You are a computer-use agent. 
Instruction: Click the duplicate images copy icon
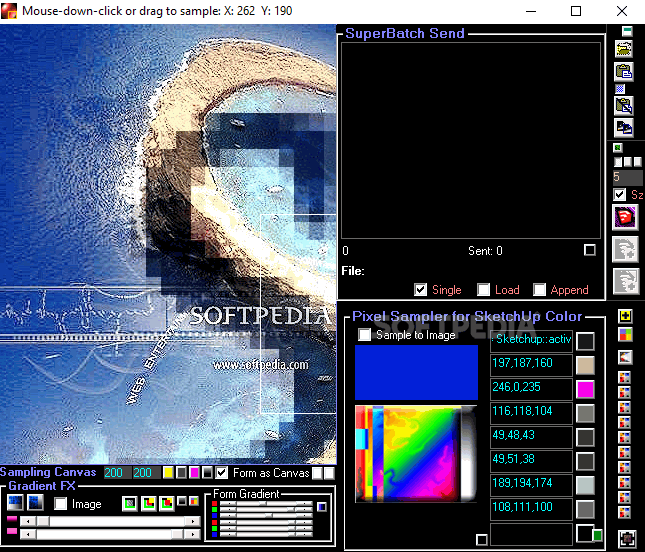tap(624, 128)
